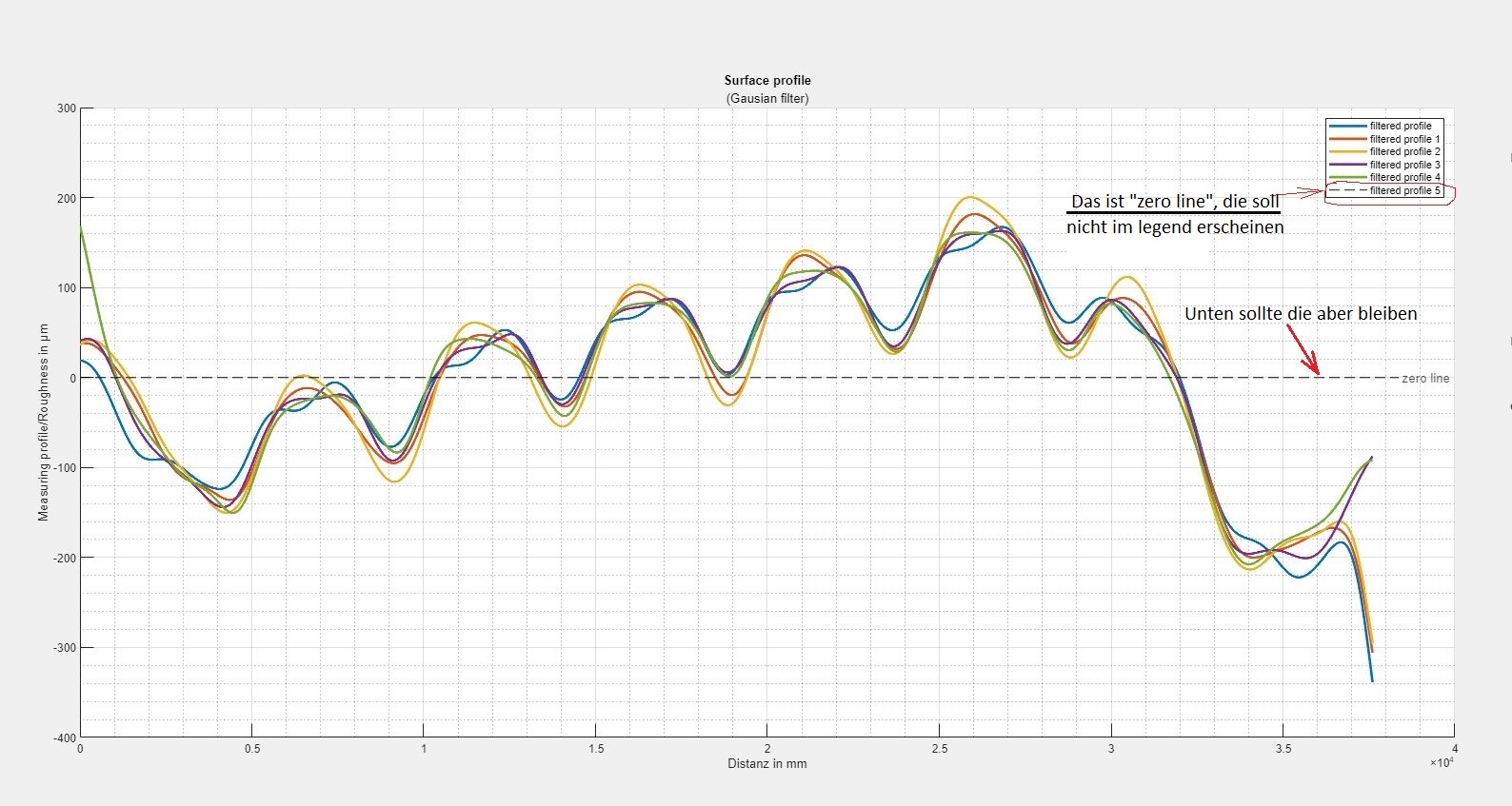The image size is (1512, 806).
Task: Click the "filtered profile" blue legend entry
Action: [x=1400, y=126]
